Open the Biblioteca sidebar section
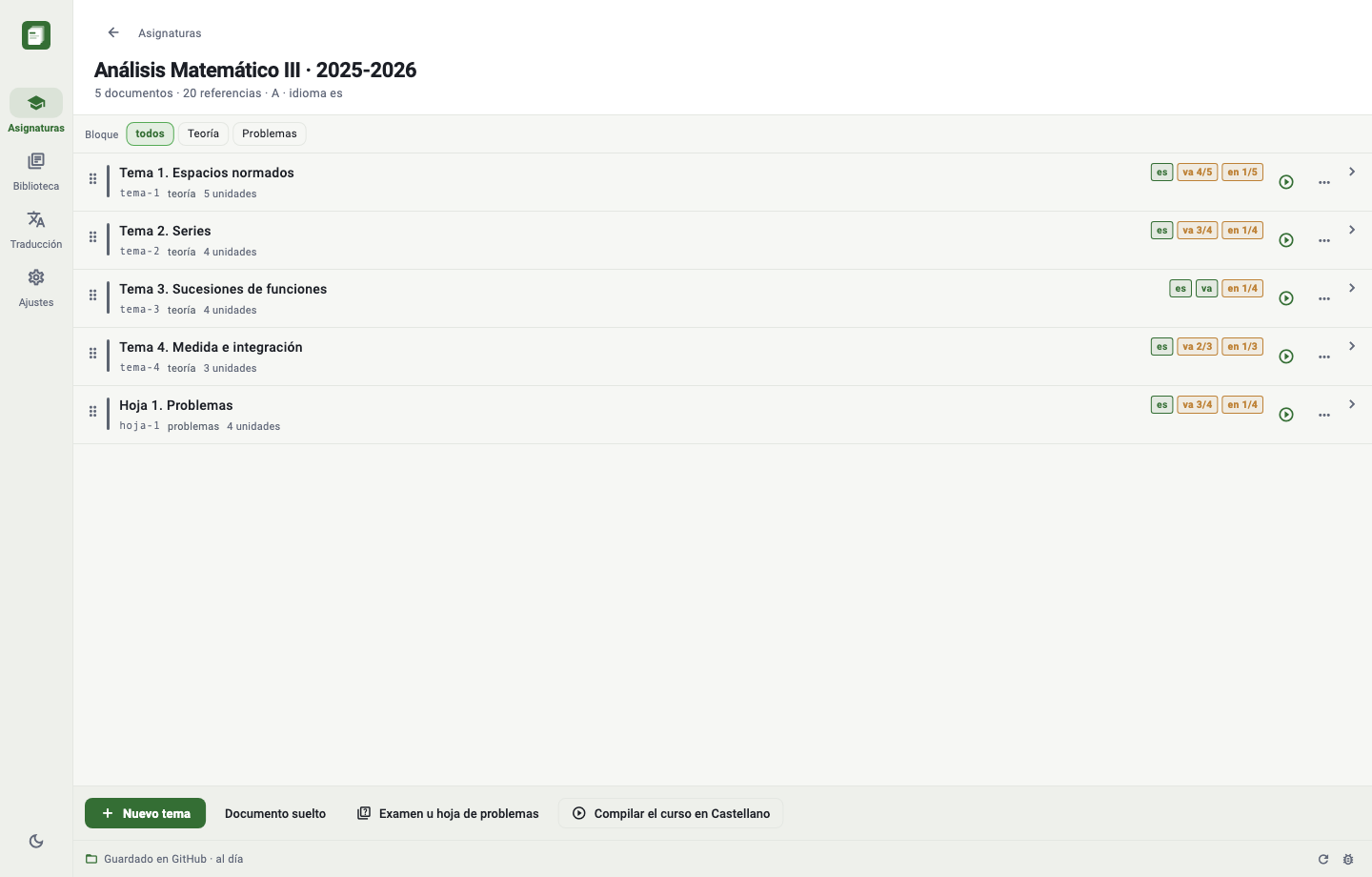 coord(36,172)
